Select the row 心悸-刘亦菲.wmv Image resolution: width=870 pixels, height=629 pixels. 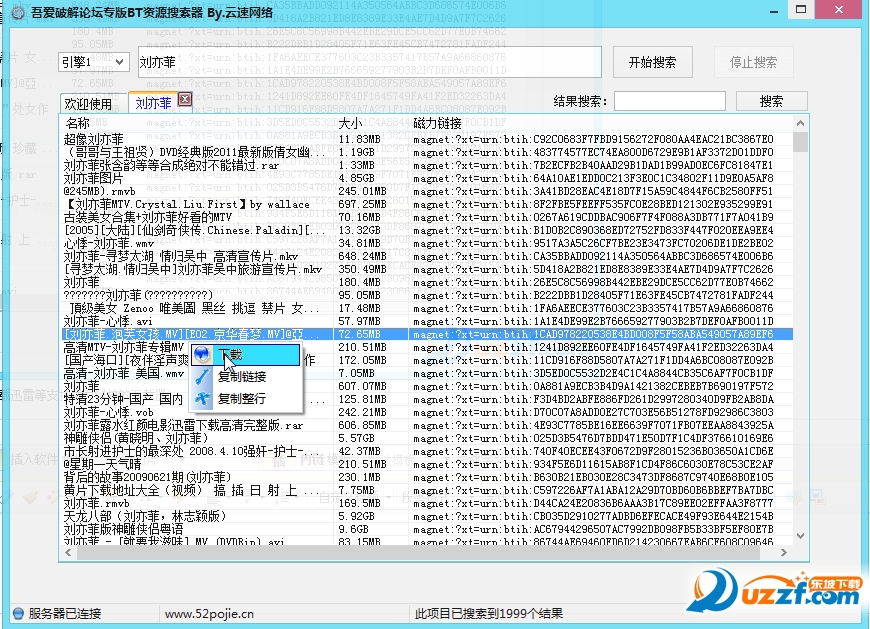[x=427, y=244]
